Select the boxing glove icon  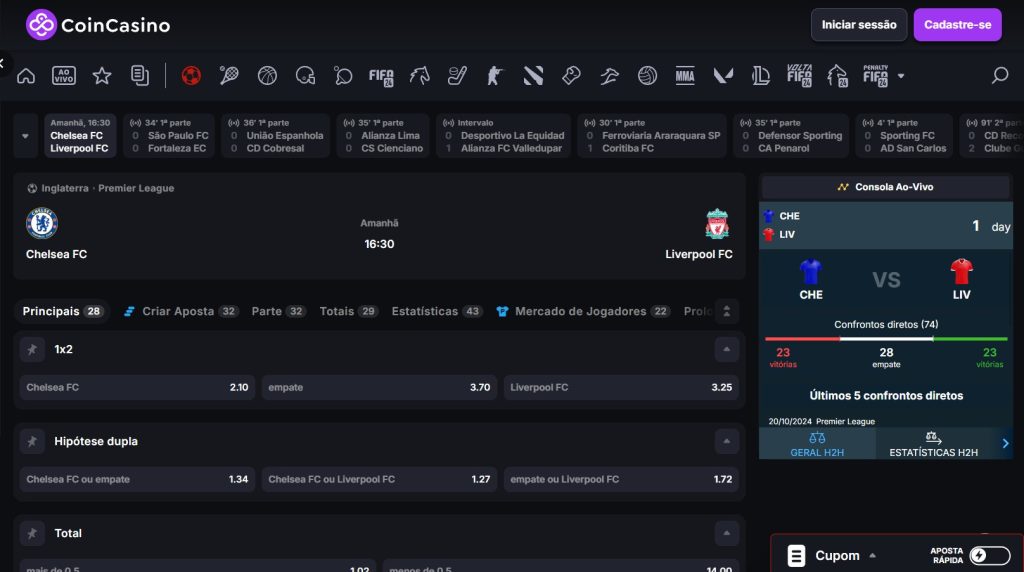(x=571, y=76)
